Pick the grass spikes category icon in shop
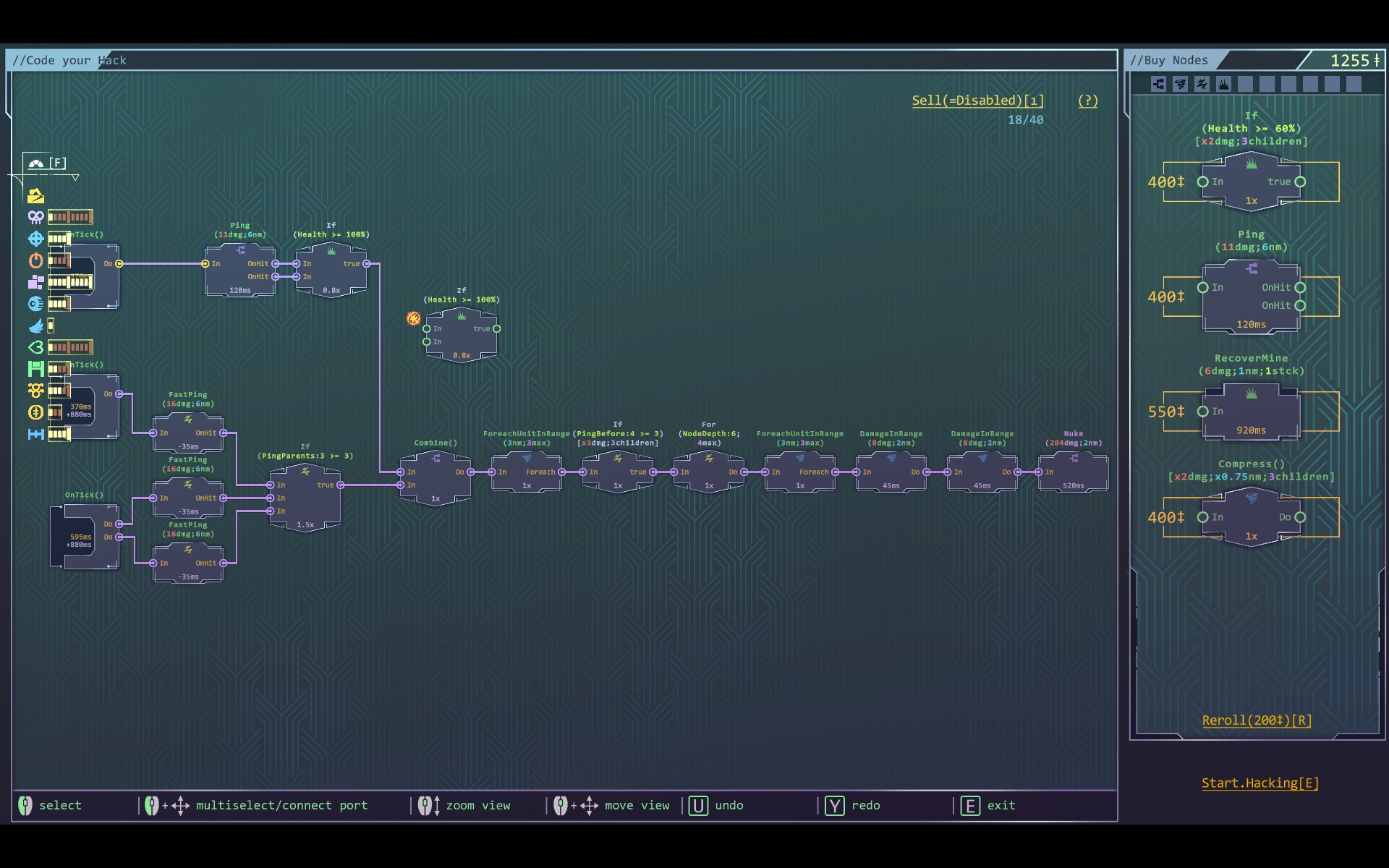The height and width of the screenshot is (868, 1389). click(1223, 85)
